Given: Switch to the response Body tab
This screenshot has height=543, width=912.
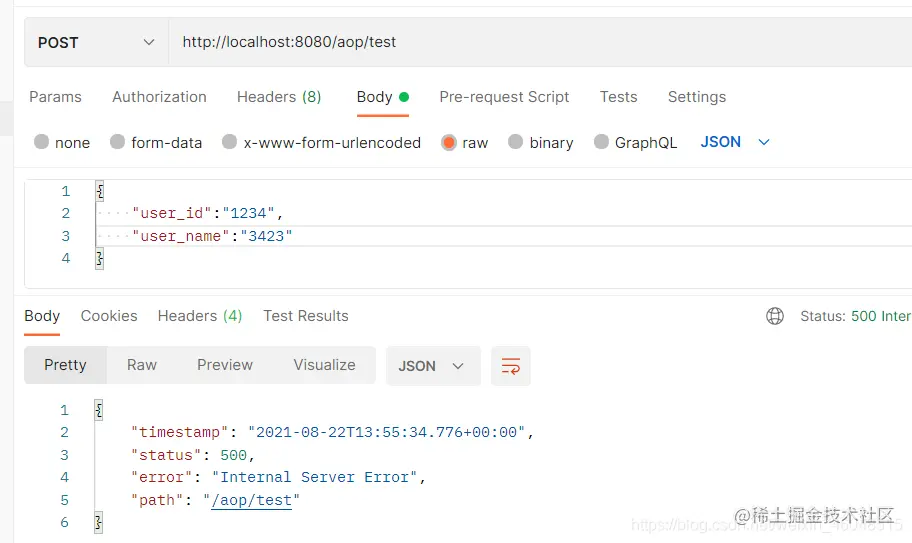Looking at the screenshot, I should (x=42, y=316).
